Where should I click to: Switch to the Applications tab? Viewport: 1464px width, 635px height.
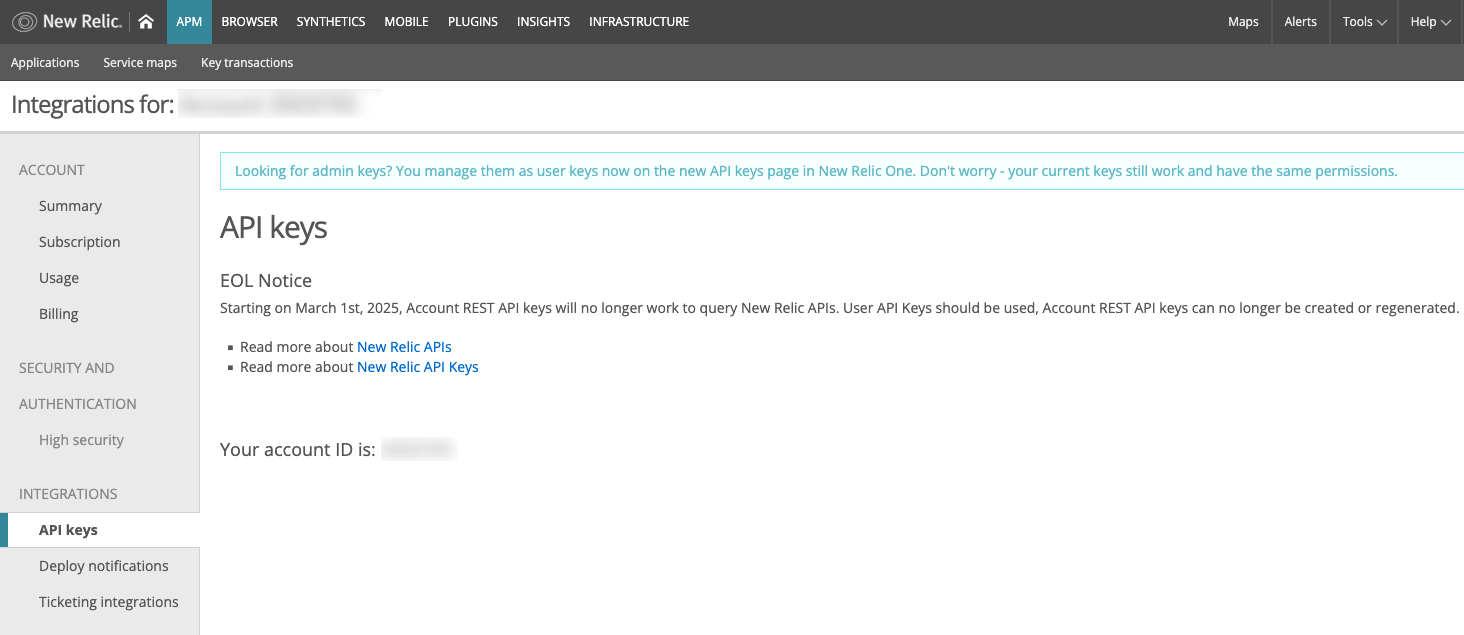coord(45,62)
